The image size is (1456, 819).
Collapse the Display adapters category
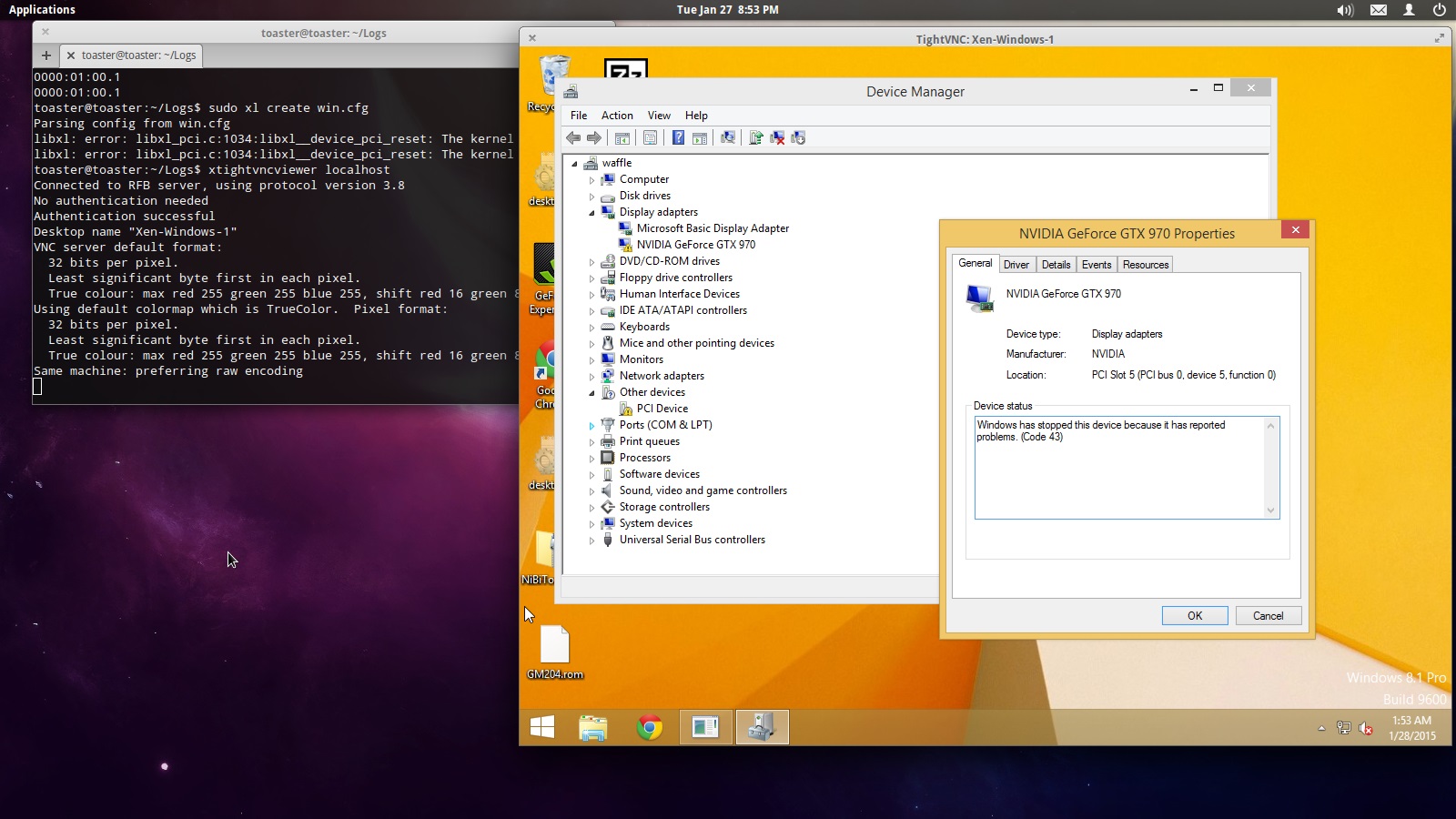click(591, 213)
